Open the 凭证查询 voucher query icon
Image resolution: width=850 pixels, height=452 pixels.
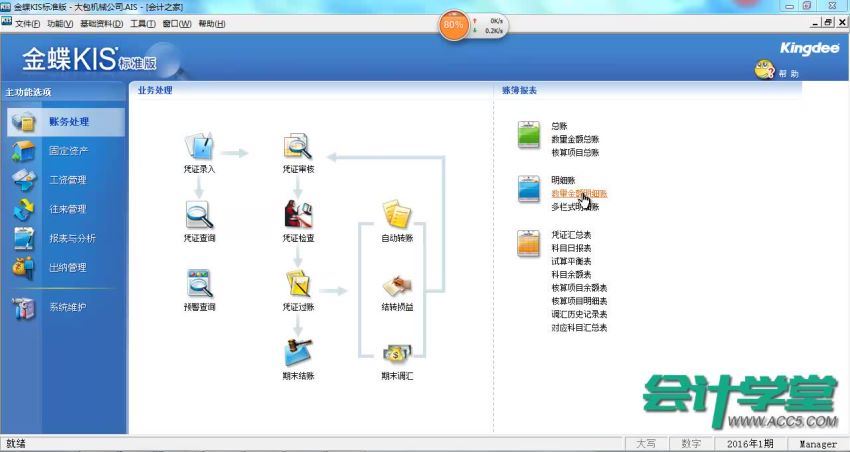click(199, 215)
